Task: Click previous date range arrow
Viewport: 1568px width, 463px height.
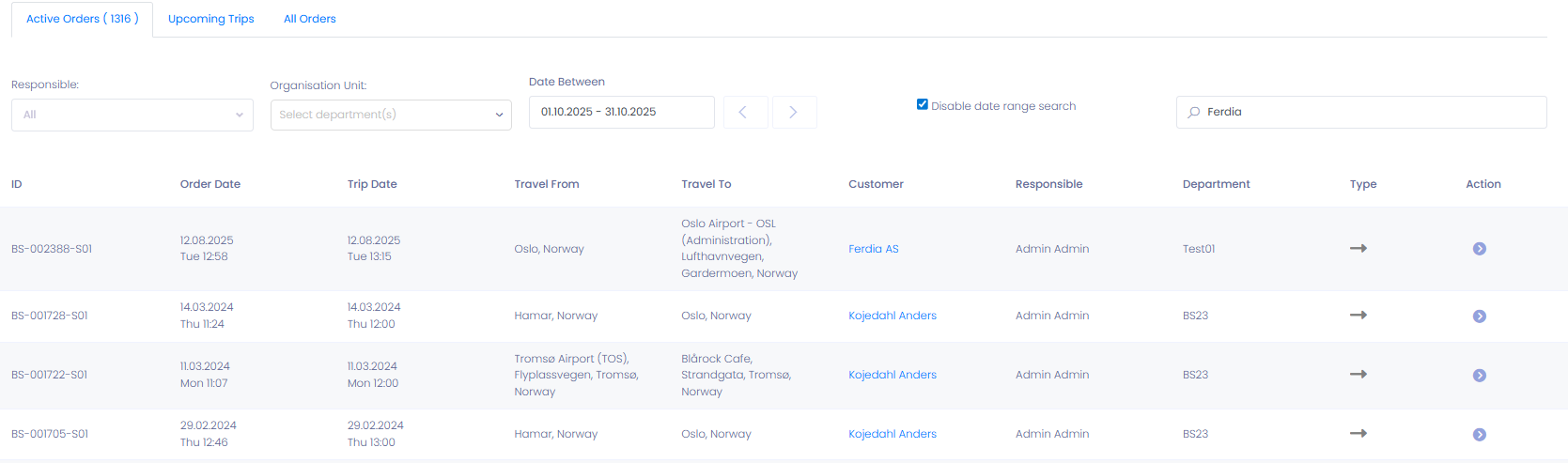Action: click(x=742, y=113)
